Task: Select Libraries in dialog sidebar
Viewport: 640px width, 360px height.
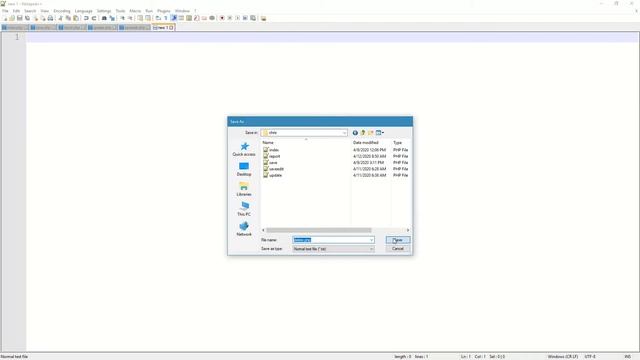Action: coord(244,189)
